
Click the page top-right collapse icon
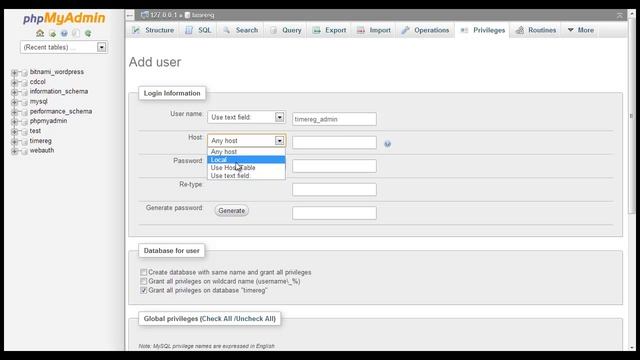click(x=620, y=16)
